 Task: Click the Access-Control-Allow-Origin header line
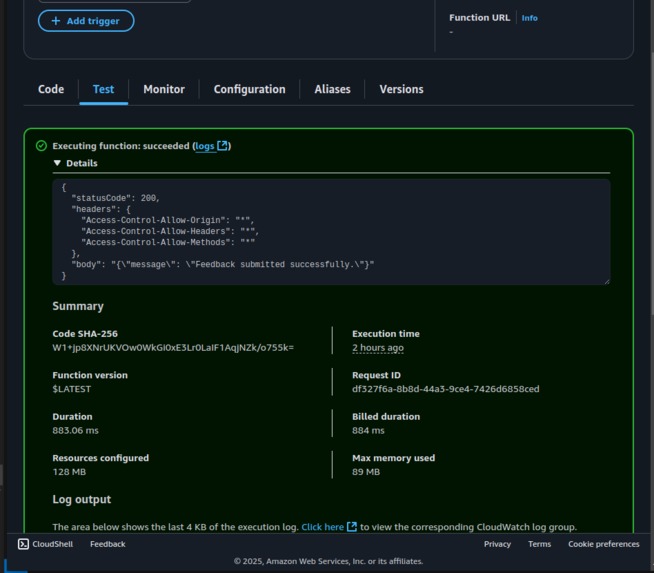pyautogui.click(x=168, y=220)
